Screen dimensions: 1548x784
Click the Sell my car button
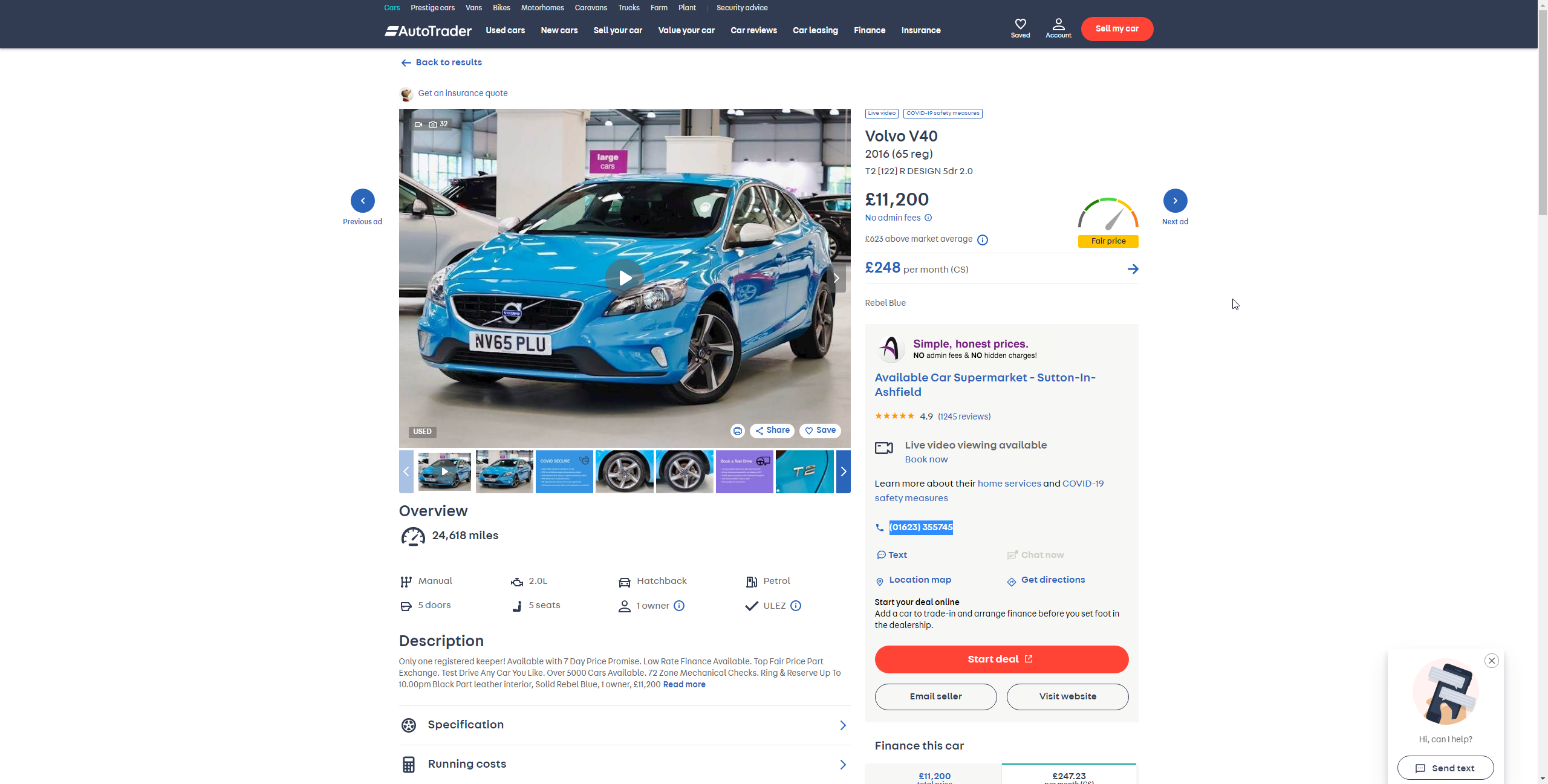(1117, 29)
